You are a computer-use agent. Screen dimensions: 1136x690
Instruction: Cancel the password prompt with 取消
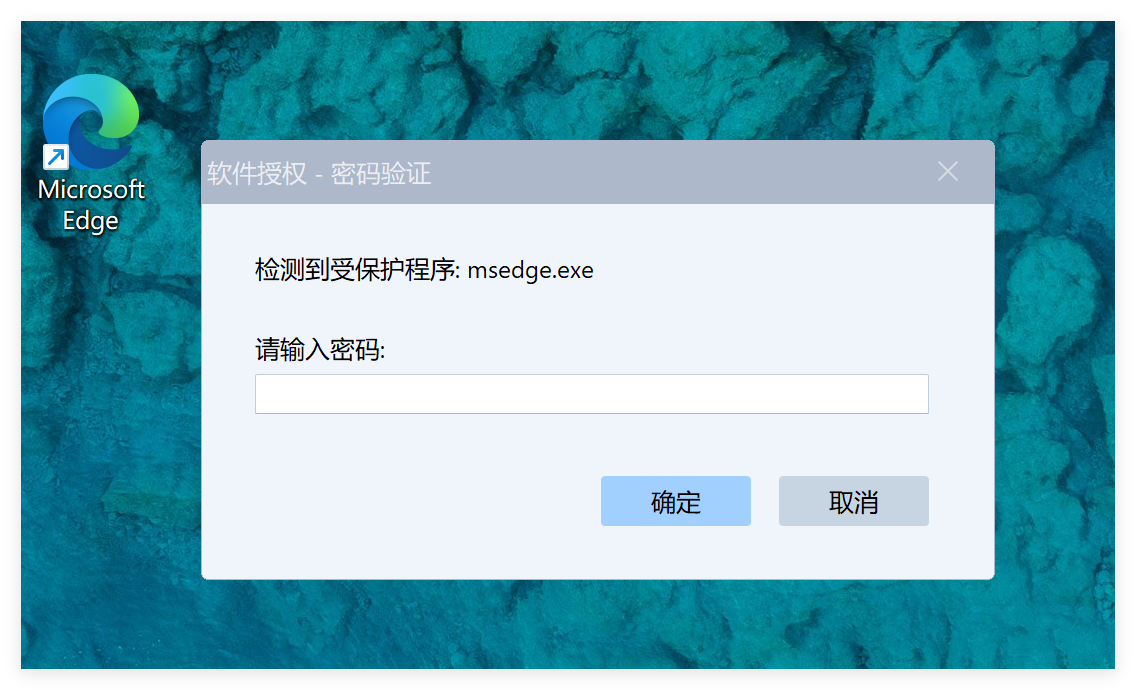tap(853, 501)
